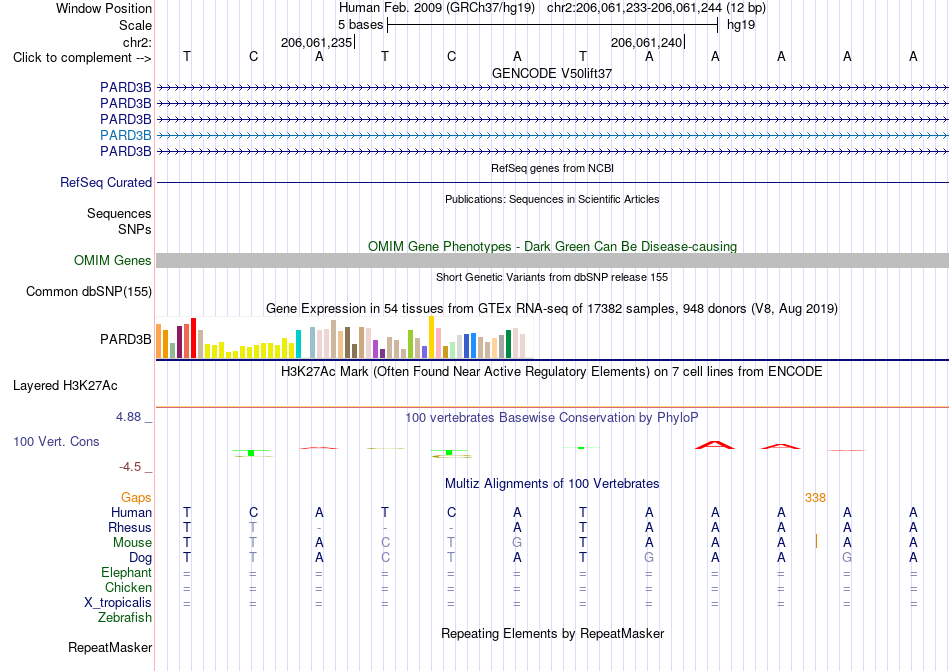
Task: Click the orange 338 gap count
Action: pyautogui.click(x=815, y=498)
